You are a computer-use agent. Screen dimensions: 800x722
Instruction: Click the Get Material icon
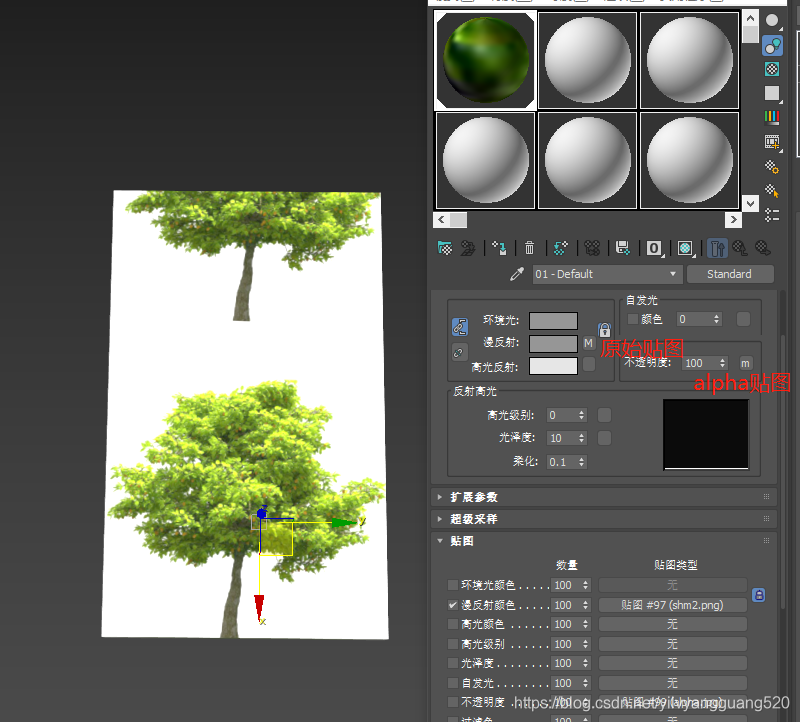point(443,248)
